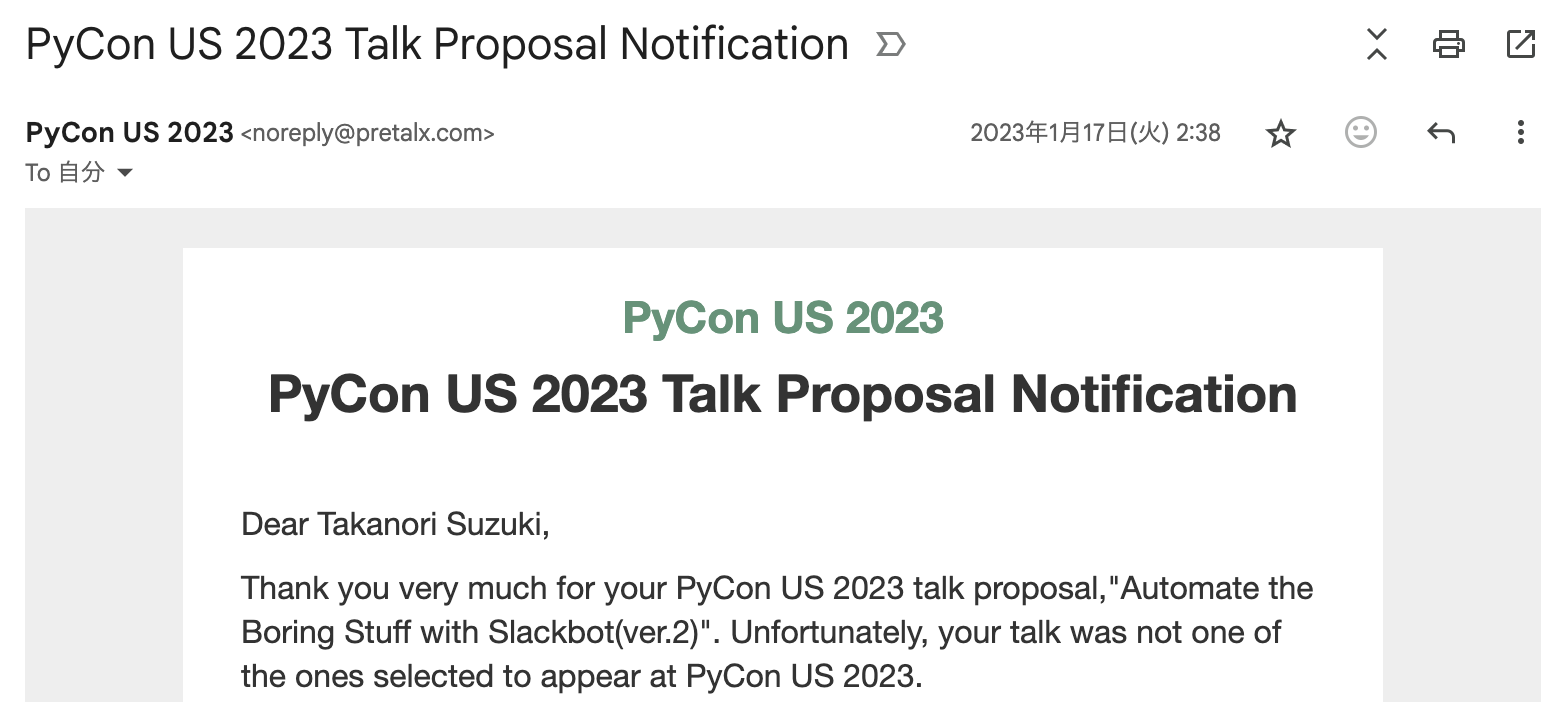The height and width of the screenshot is (702, 1548).
Task: Click the 2023年1月17日 timestamp
Action: [x=1095, y=133]
